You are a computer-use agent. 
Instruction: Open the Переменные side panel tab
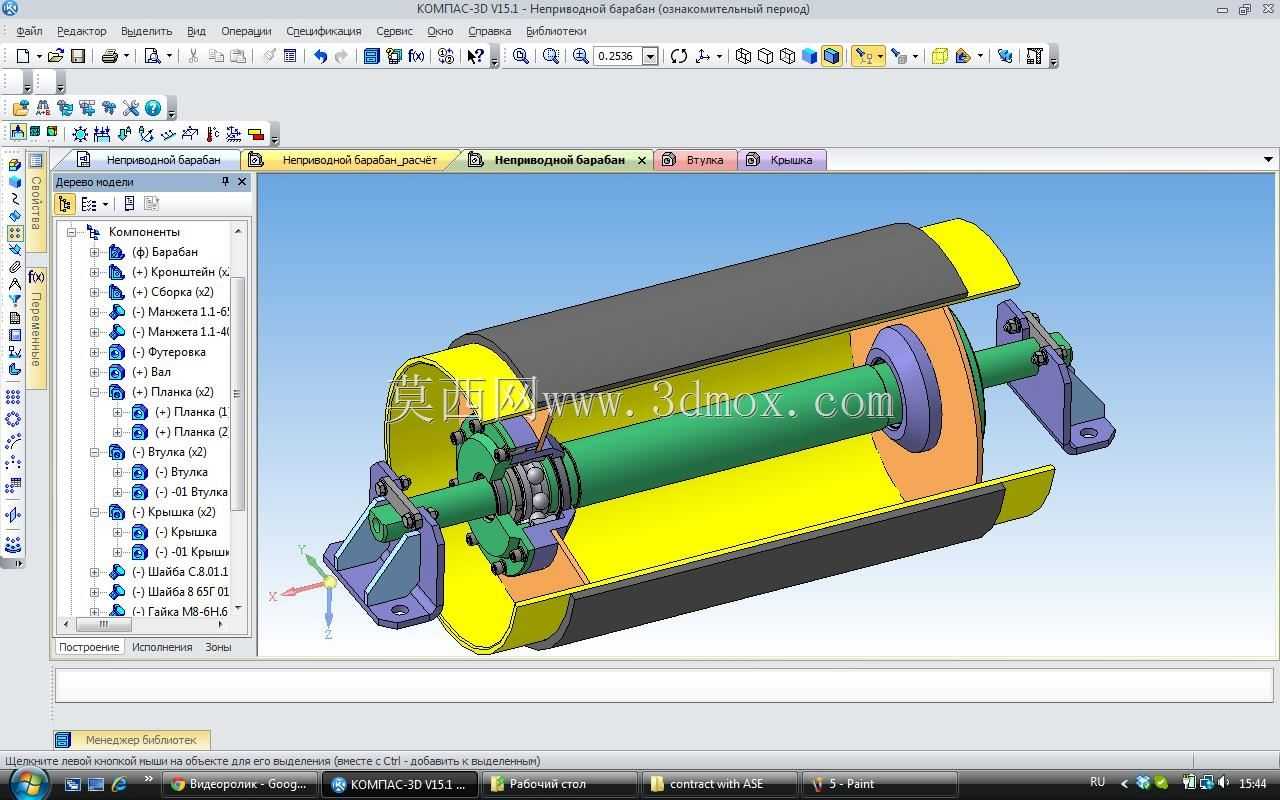pos(36,329)
